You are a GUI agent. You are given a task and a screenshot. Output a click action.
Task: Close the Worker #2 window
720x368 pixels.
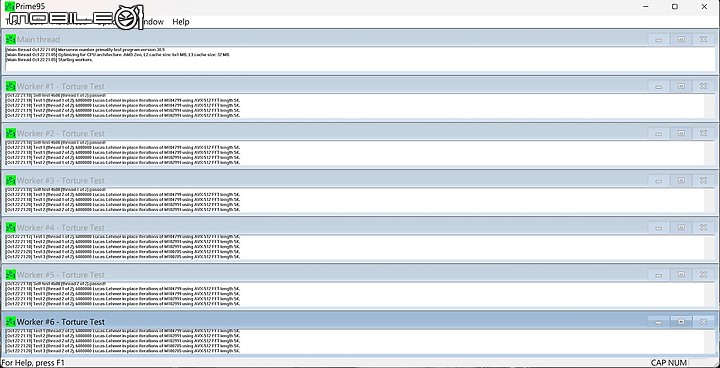tap(703, 133)
